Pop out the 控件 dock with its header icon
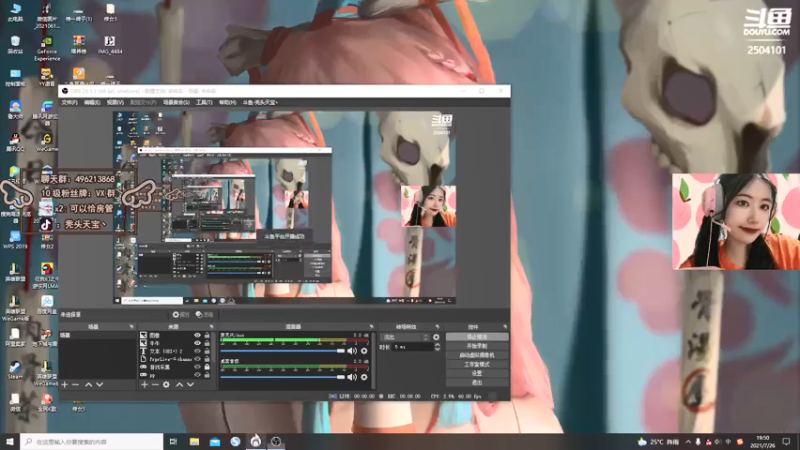This screenshot has width=800, height=450. (505, 327)
